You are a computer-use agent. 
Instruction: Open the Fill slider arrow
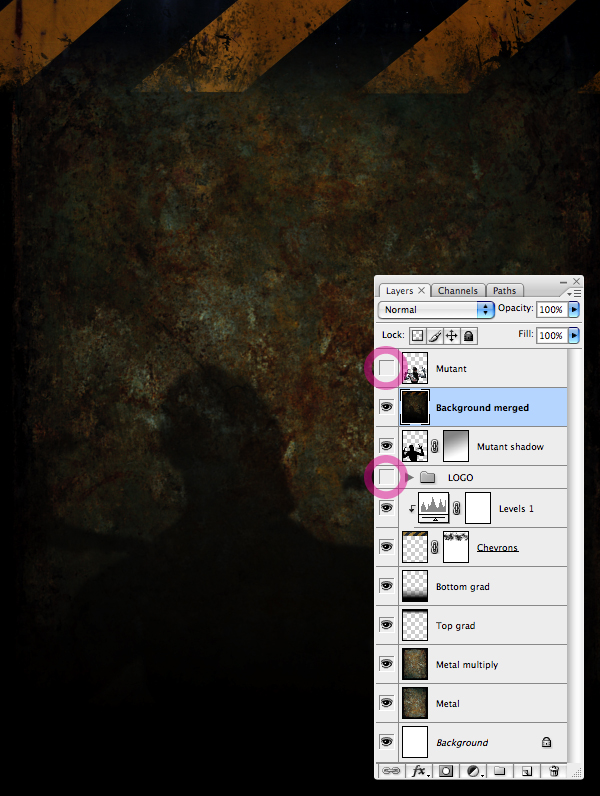click(574, 335)
